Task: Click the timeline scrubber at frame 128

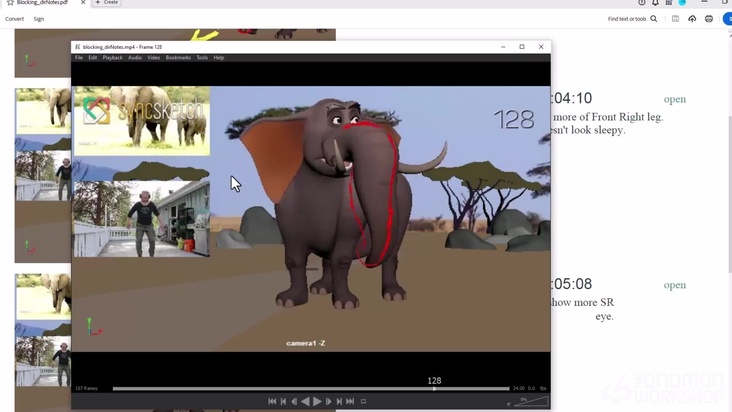Action: point(434,388)
